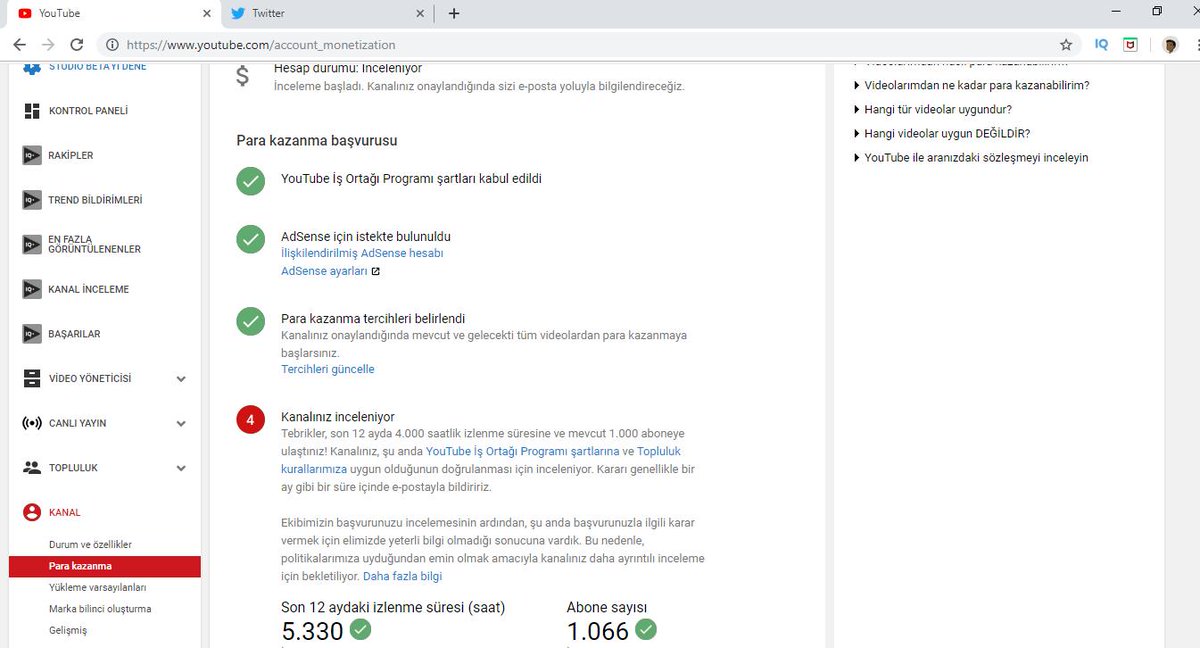Select Para kazanma in sidebar

point(105,567)
